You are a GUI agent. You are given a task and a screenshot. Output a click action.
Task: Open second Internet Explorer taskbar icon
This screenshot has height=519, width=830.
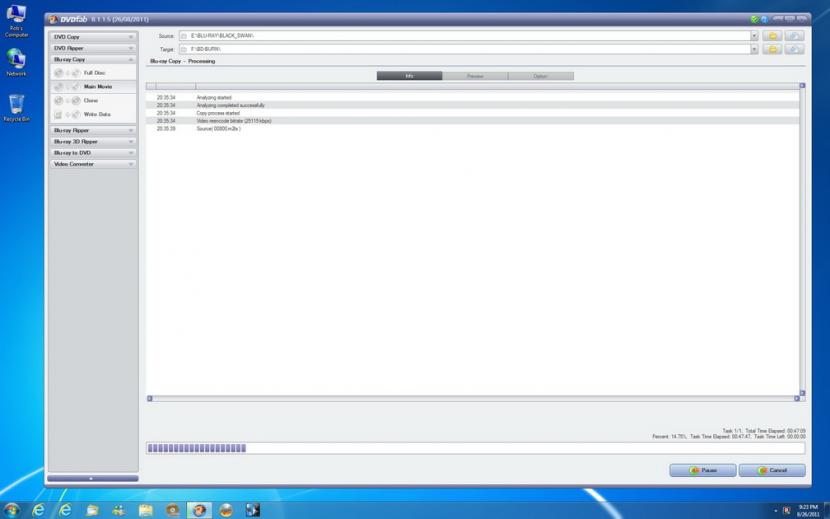pyautogui.click(x=65, y=510)
